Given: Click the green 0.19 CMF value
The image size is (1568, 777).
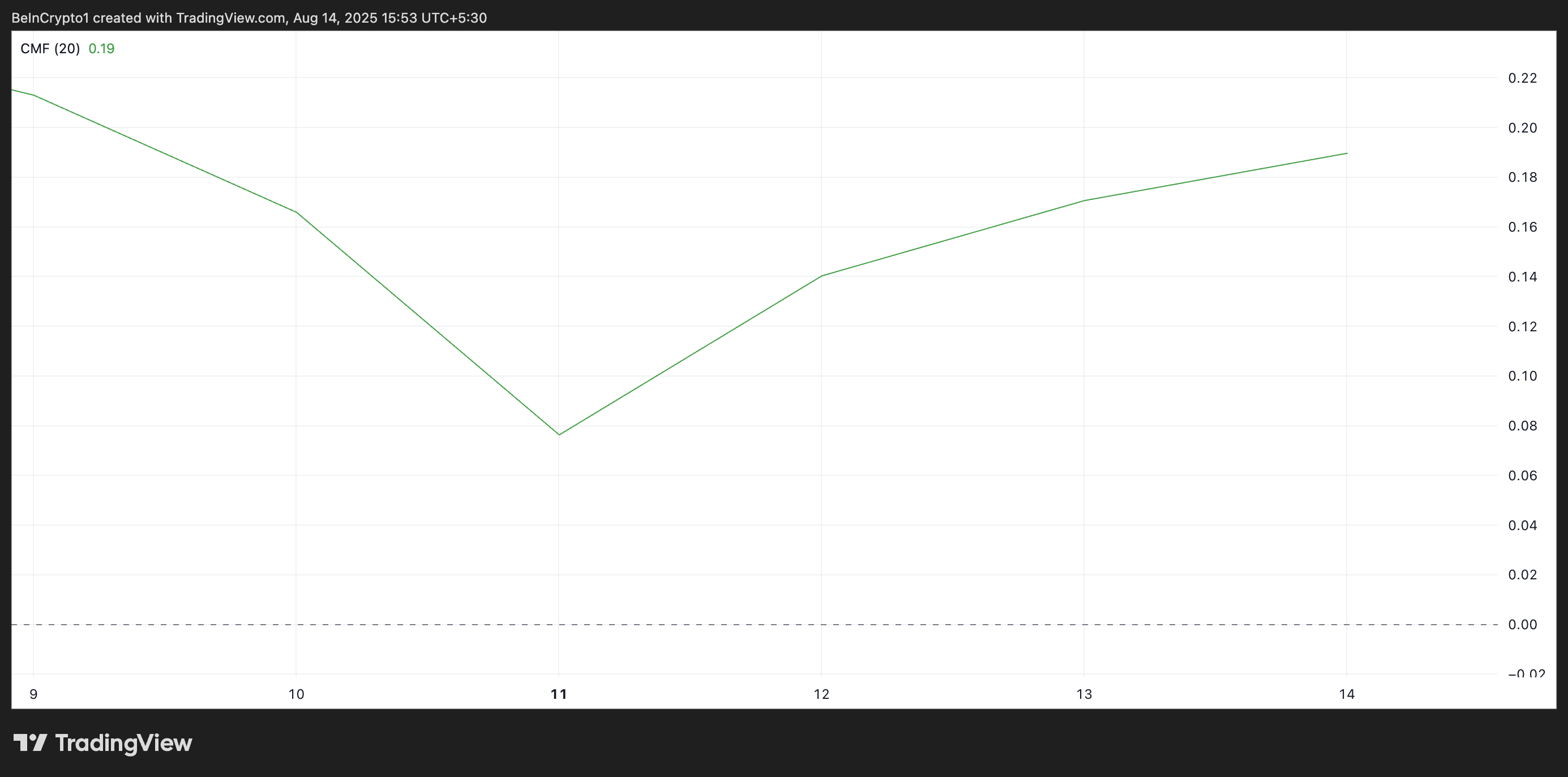Looking at the screenshot, I should point(102,49).
